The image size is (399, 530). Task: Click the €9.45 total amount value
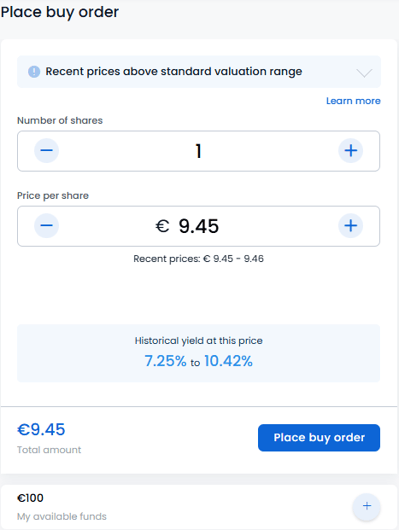coord(41,430)
